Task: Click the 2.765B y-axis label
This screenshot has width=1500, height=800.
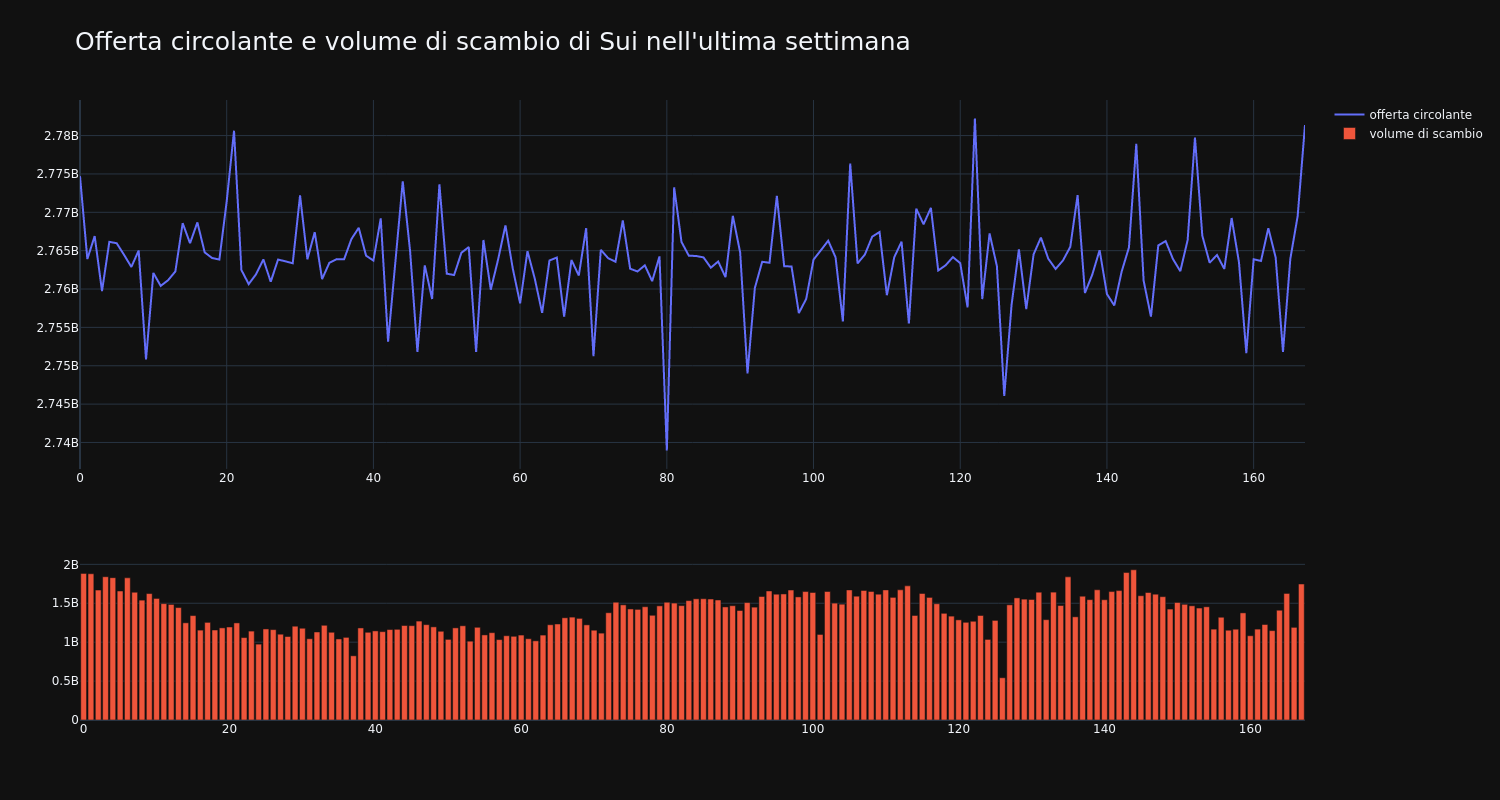Action: click(57, 251)
